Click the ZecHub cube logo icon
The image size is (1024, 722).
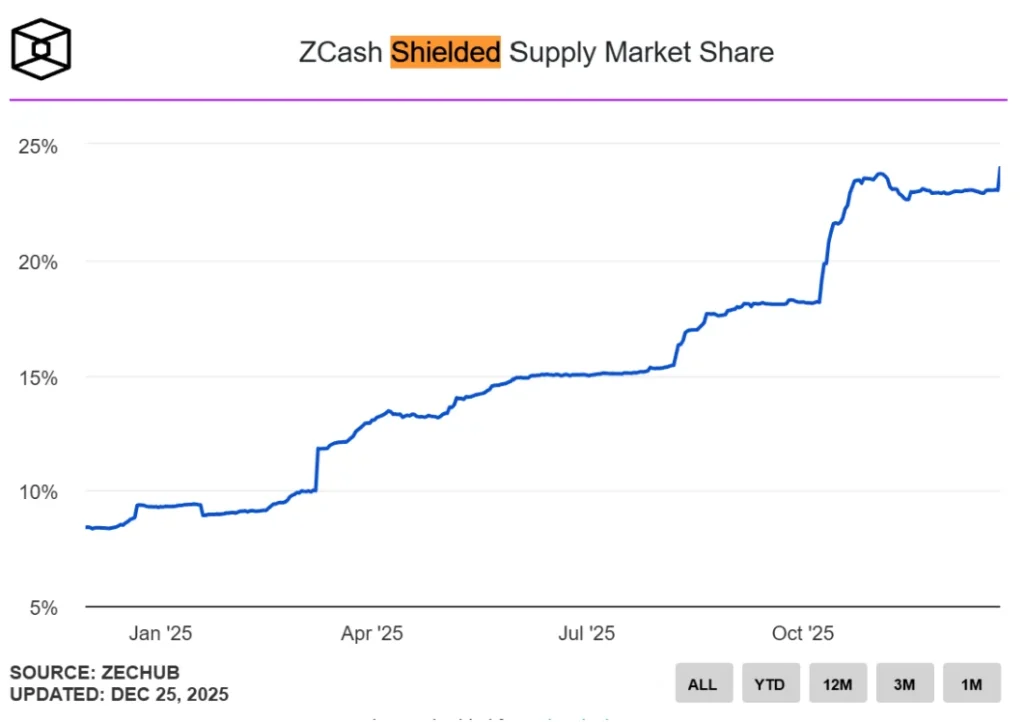pyautogui.click(x=40, y=47)
